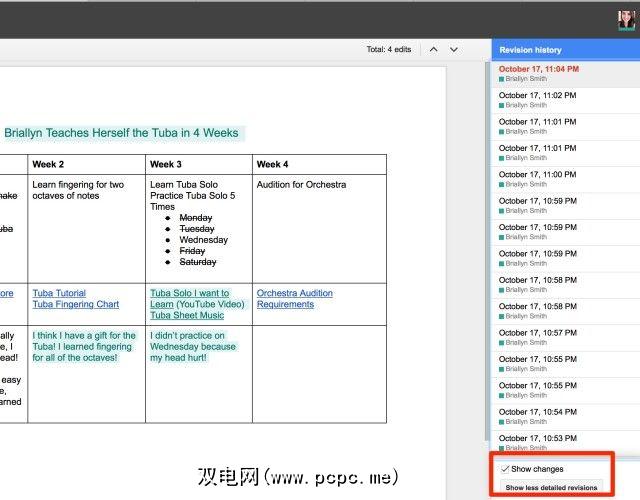Viewport: 640px width, 500px height.
Task: Click the Wednesday bullet item
Action: [204, 240]
